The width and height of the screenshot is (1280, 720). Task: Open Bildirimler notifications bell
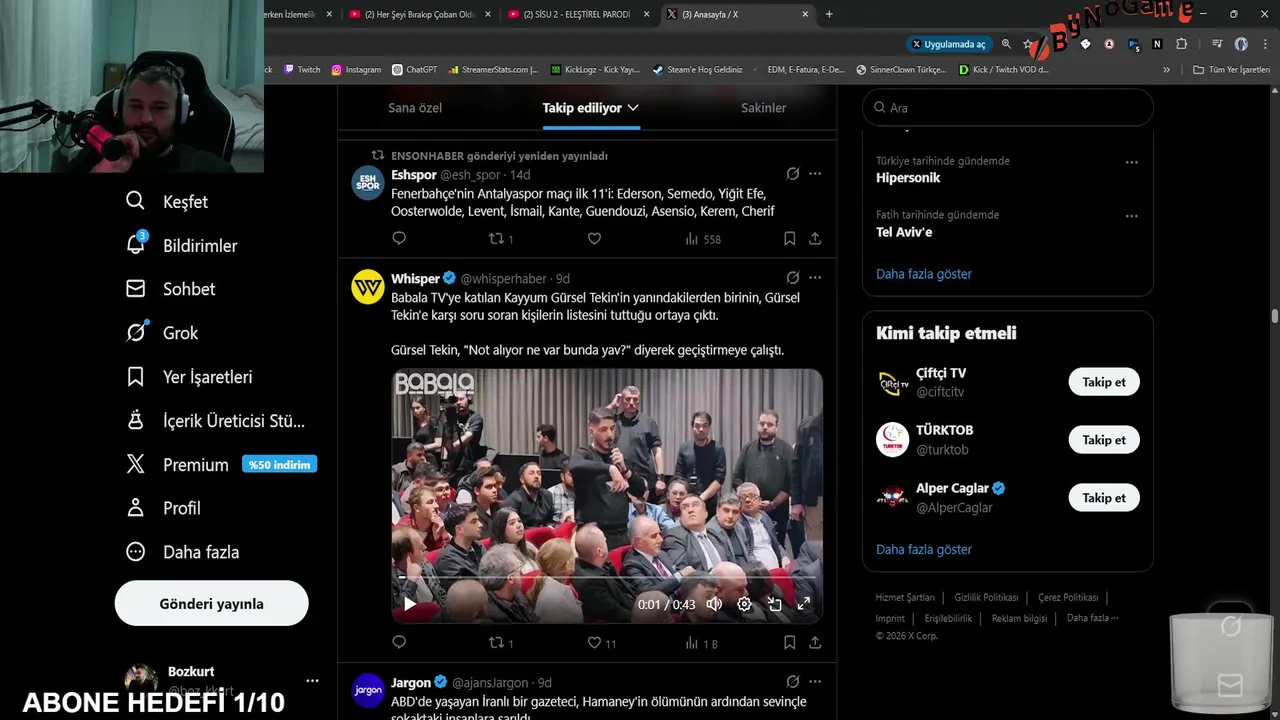pyautogui.click(x=181, y=245)
